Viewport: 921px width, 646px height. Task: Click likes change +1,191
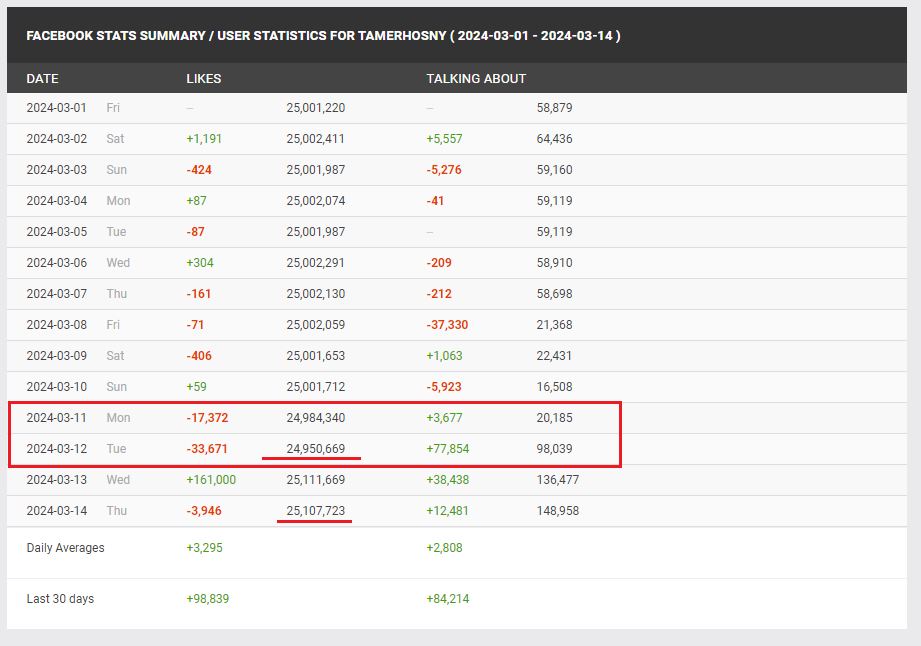(x=204, y=139)
